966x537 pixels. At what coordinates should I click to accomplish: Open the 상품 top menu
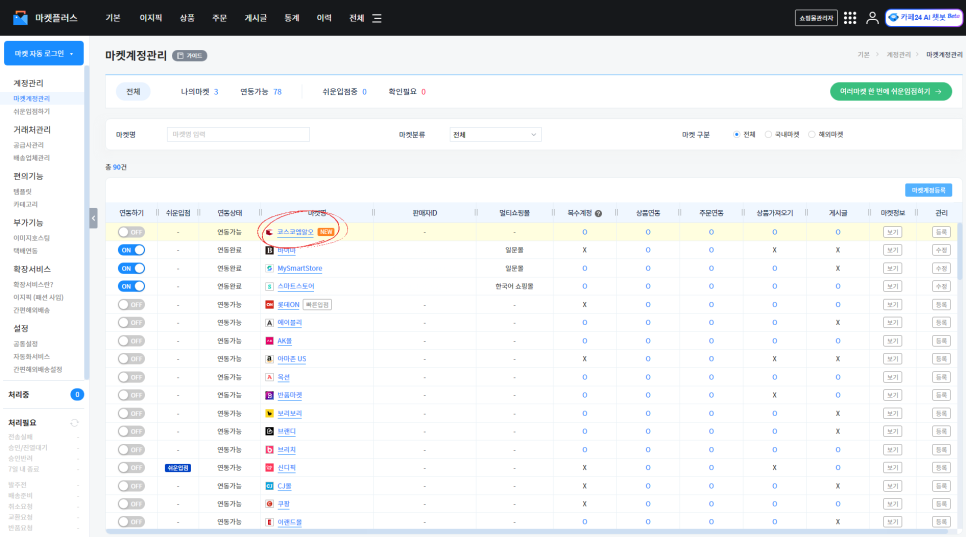(187, 18)
